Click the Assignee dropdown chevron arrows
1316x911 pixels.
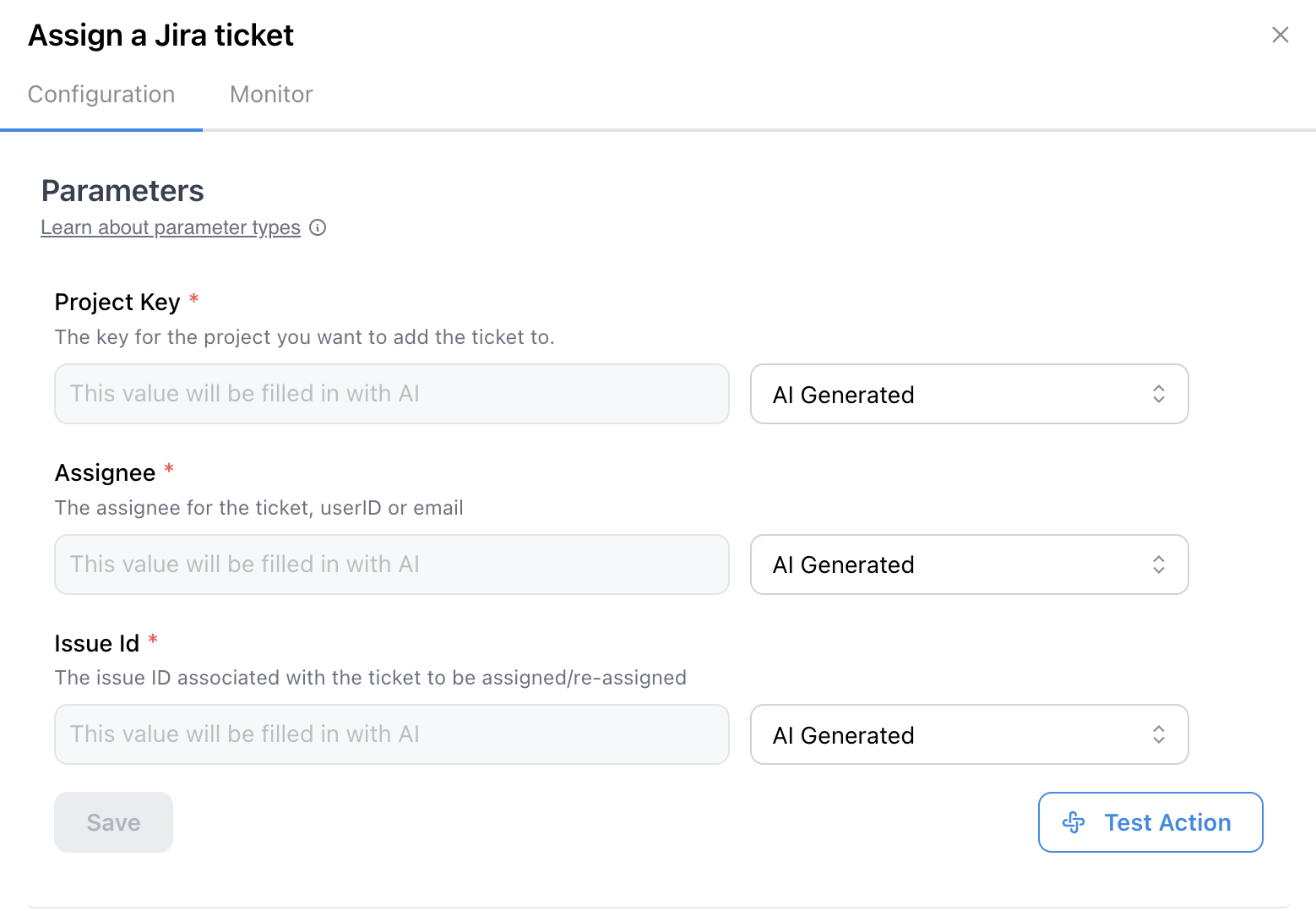tap(1159, 565)
